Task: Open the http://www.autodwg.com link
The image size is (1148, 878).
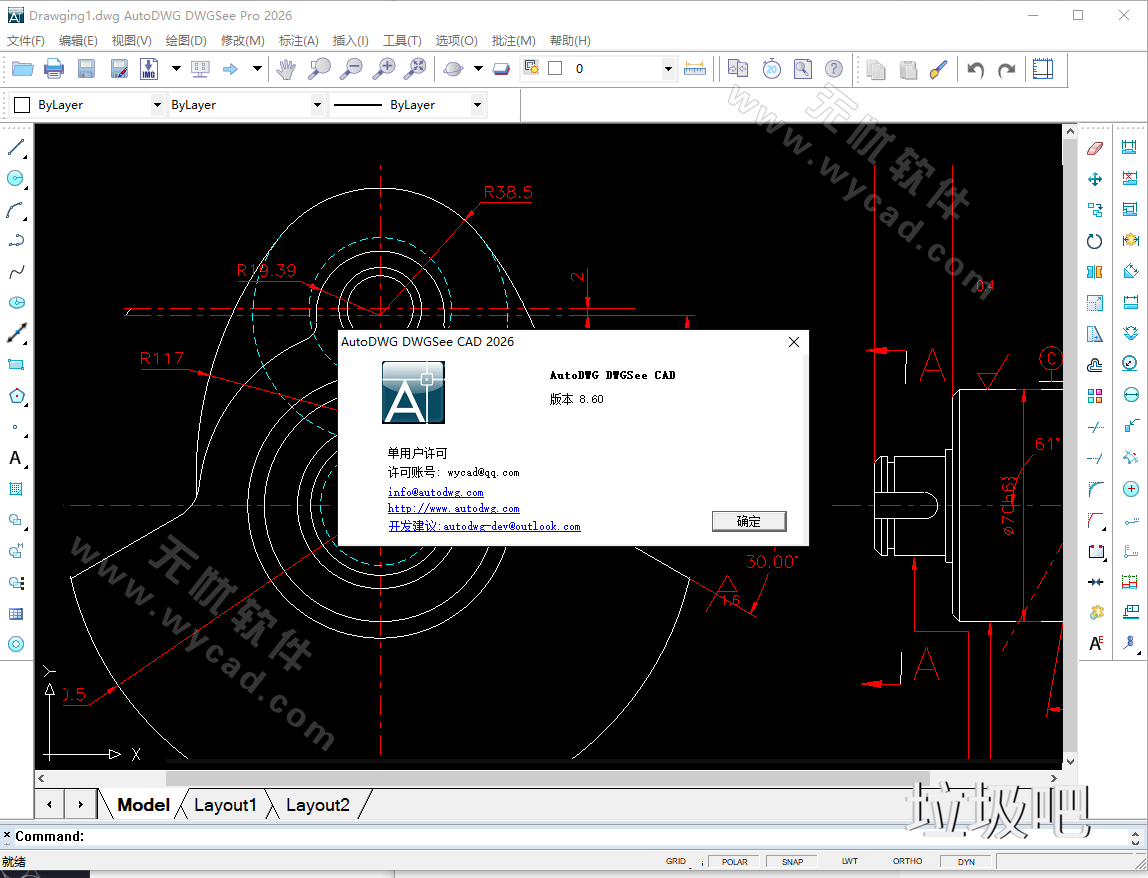Action: (453, 508)
